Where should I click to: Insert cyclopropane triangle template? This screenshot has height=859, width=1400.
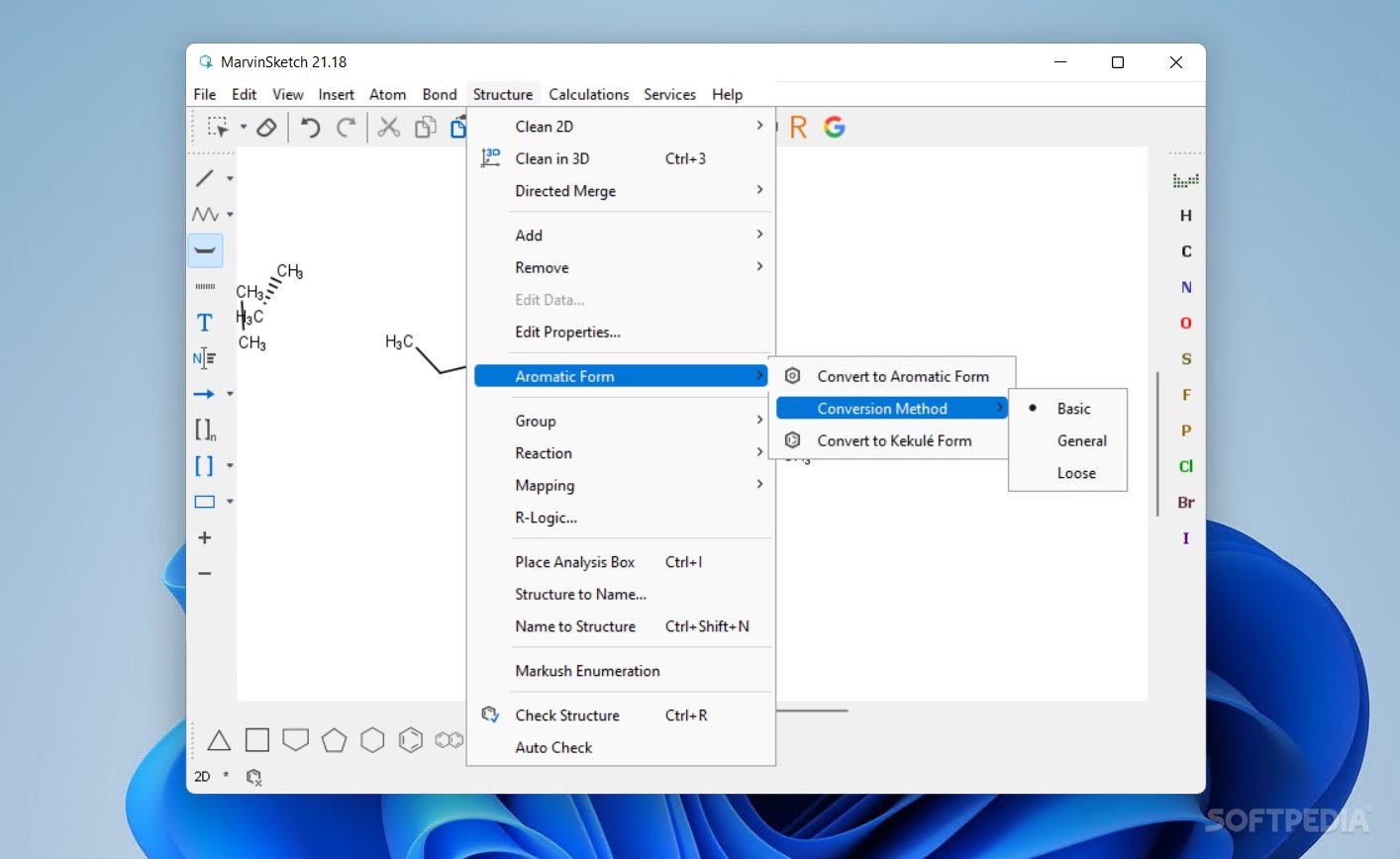point(219,739)
